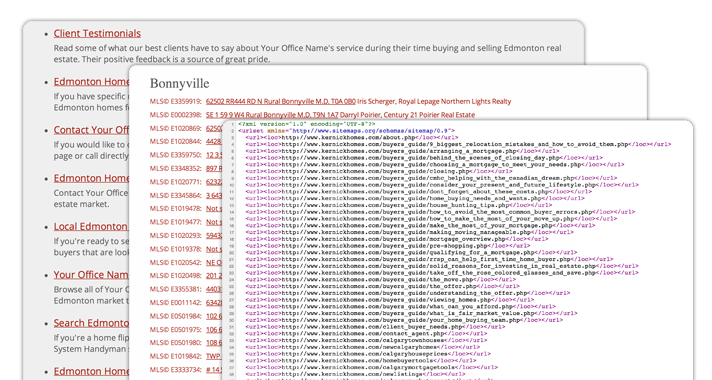Select the how_to_make_the_most_of_your_move_up line
The image size is (712, 380).
(x=431, y=218)
